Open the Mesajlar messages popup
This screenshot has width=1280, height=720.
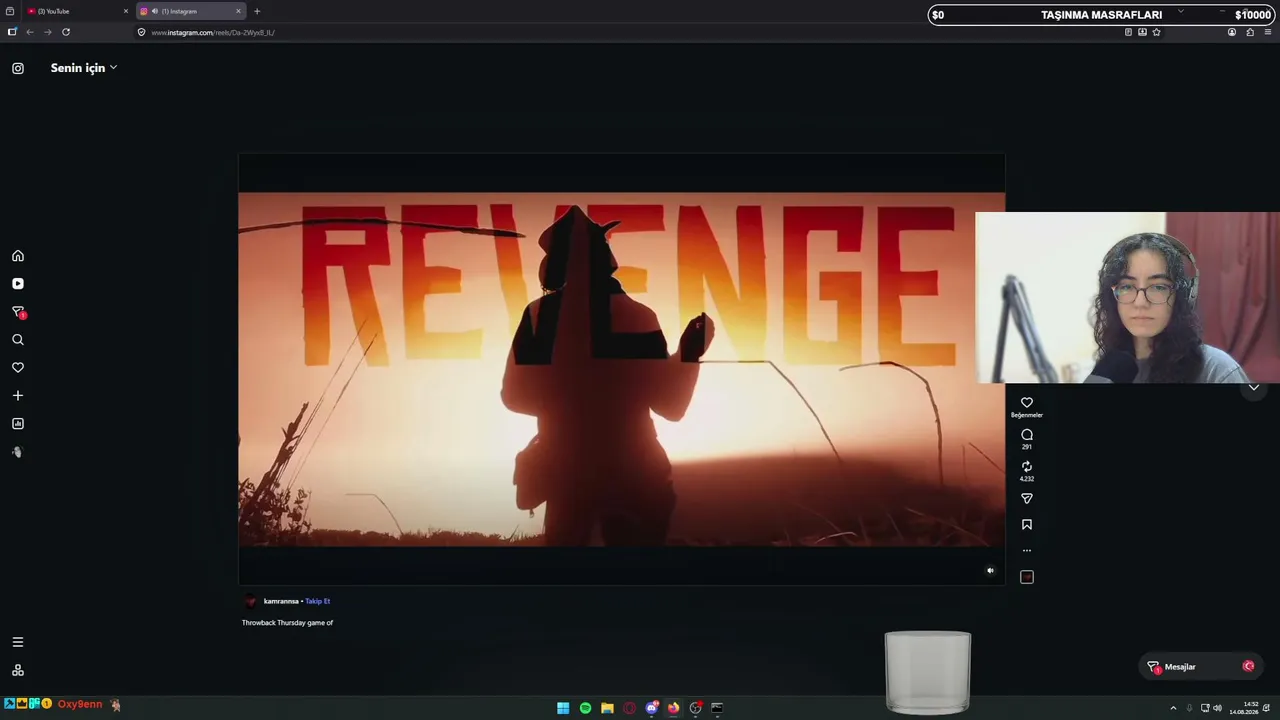coord(1201,667)
